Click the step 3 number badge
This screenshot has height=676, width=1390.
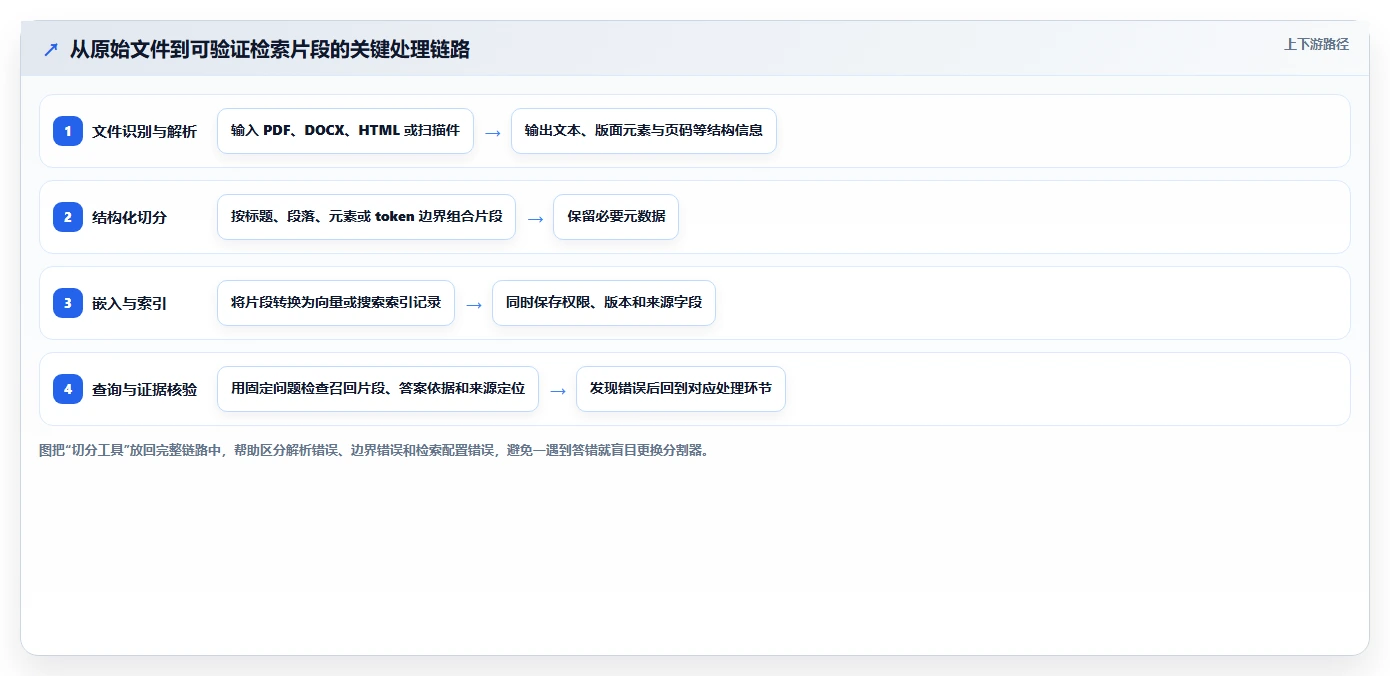(68, 303)
